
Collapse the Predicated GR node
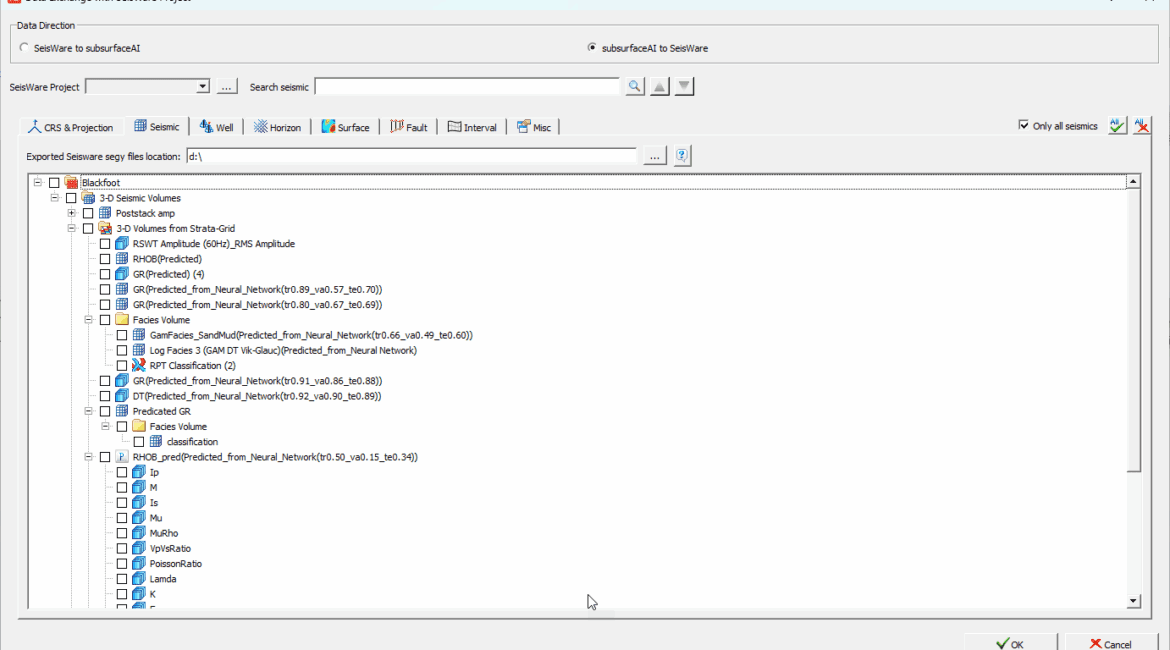click(88, 411)
